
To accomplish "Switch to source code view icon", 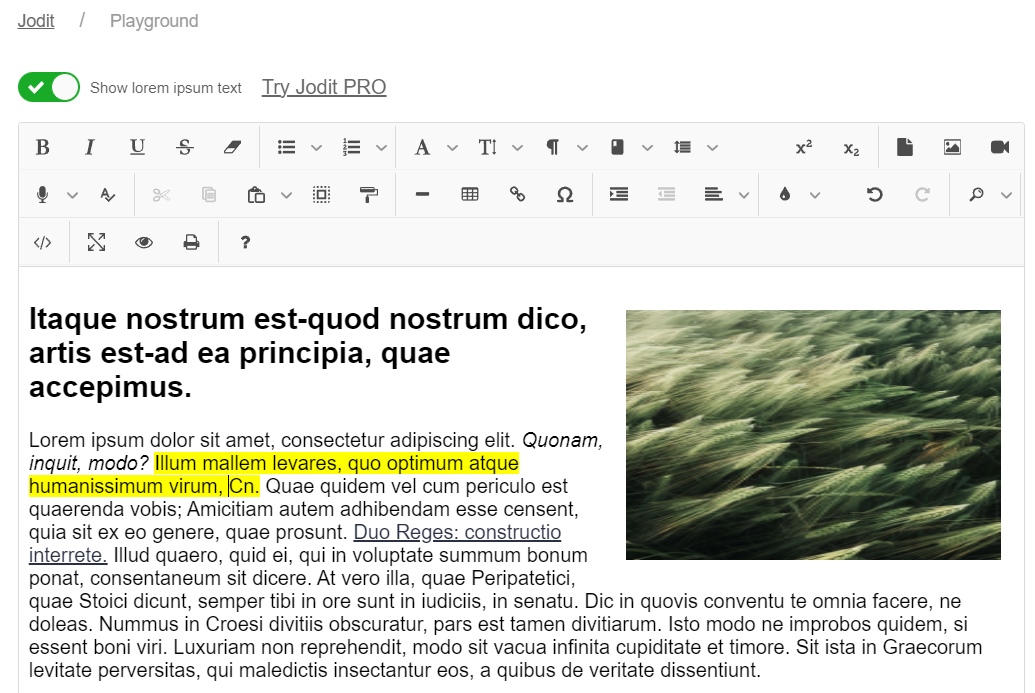I will point(42,242).
